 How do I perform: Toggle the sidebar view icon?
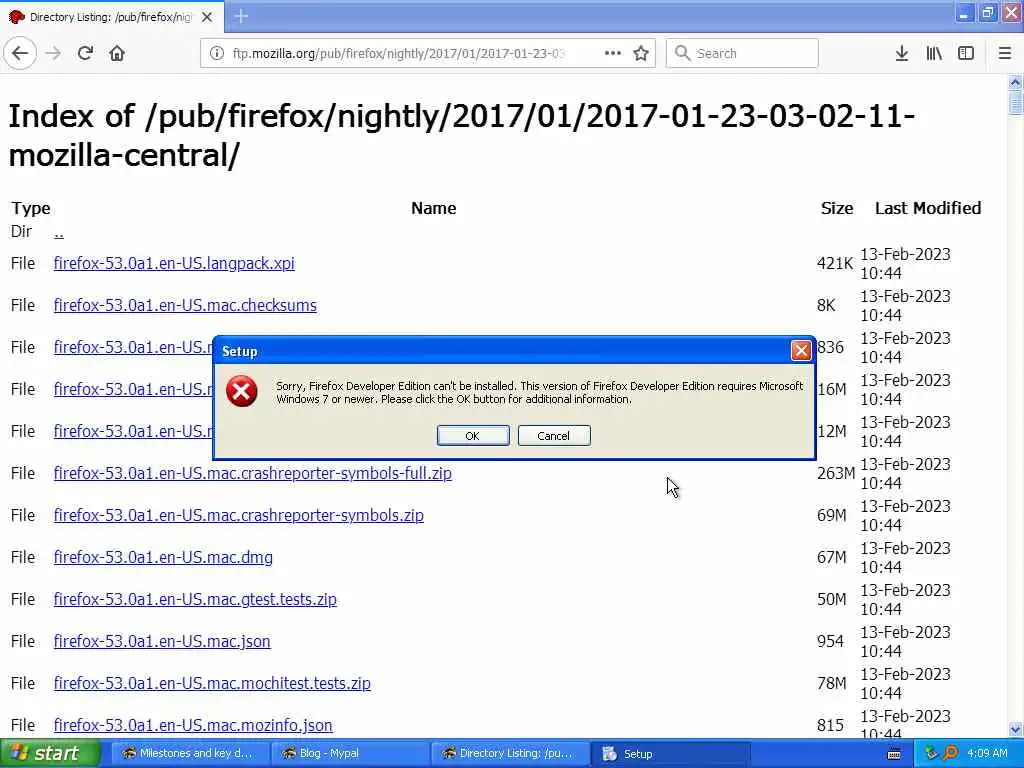pyautogui.click(x=966, y=53)
